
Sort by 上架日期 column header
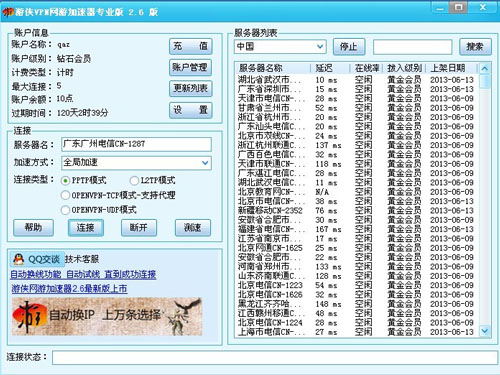pyautogui.click(x=452, y=68)
